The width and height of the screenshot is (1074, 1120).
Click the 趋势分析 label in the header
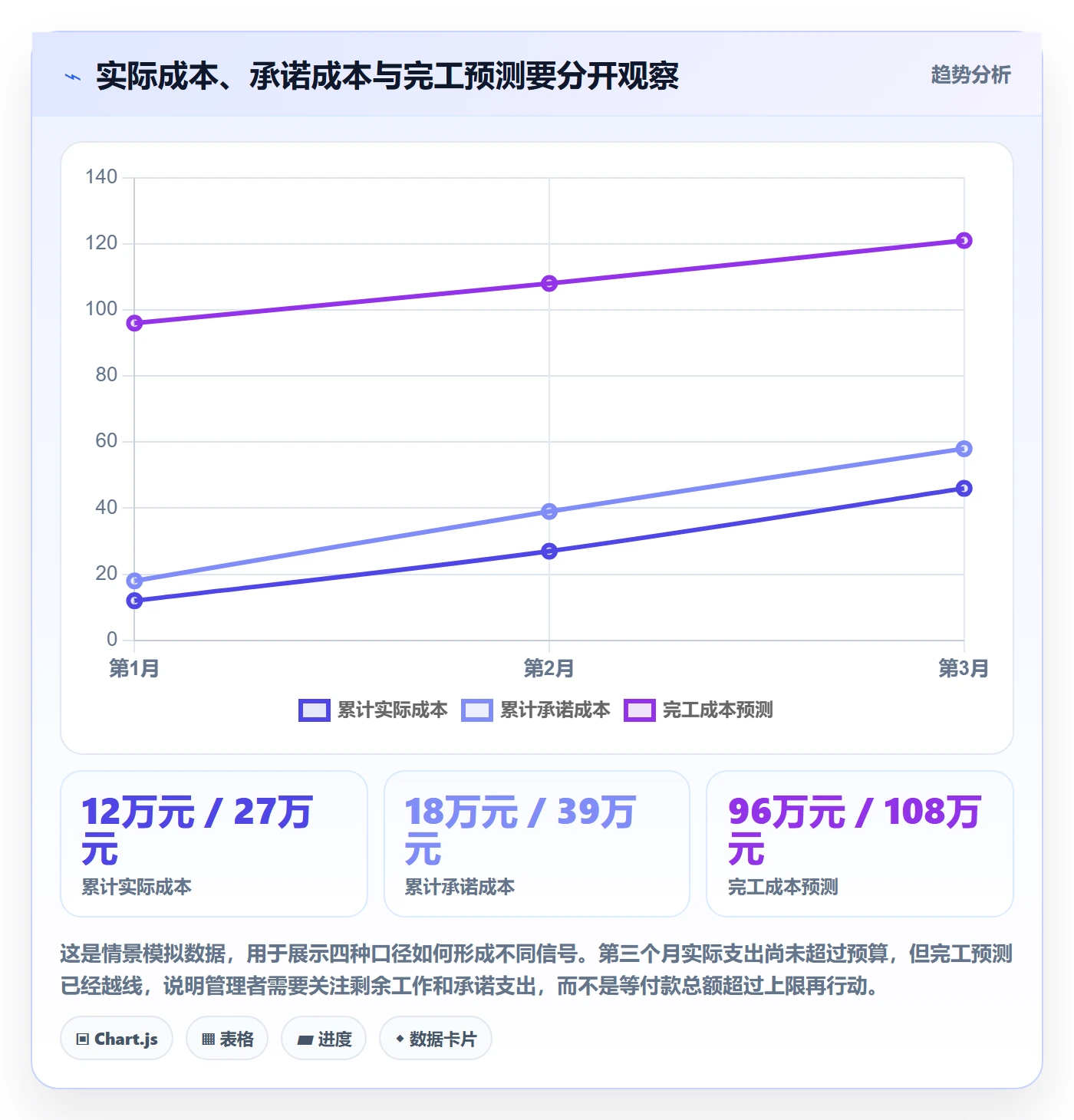pyautogui.click(x=970, y=74)
